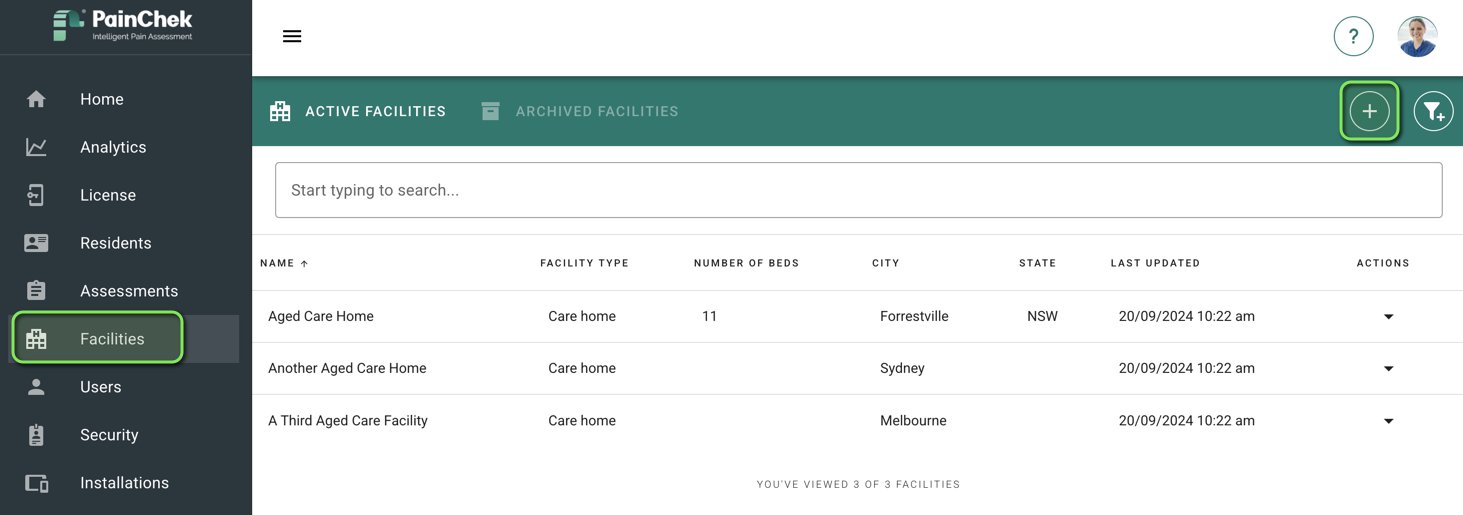
Task: Sort by City column header
Action: pos(885,263)
